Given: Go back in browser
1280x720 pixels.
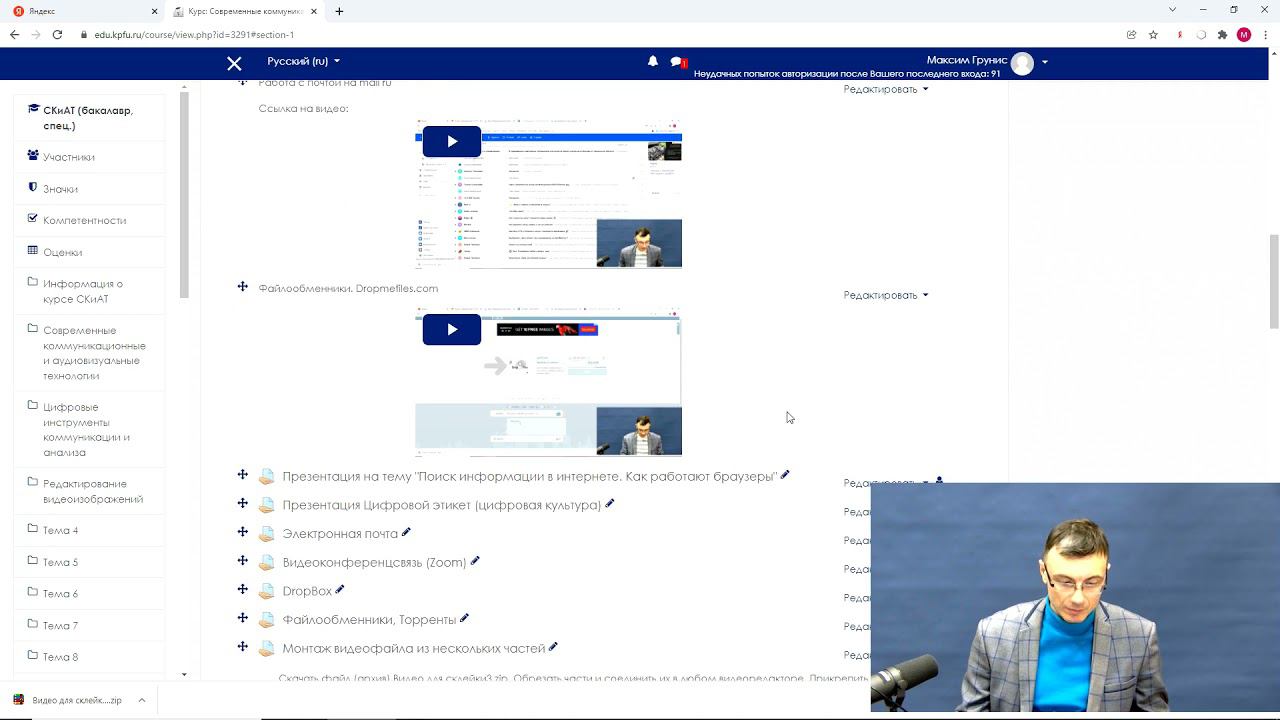Looking at the screenshot, I should click(14, 34).
